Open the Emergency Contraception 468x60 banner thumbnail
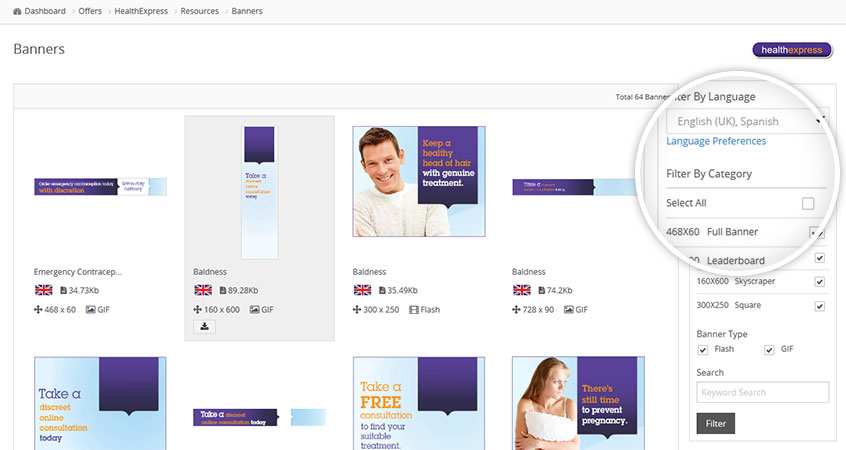 (x=100, y=187)
